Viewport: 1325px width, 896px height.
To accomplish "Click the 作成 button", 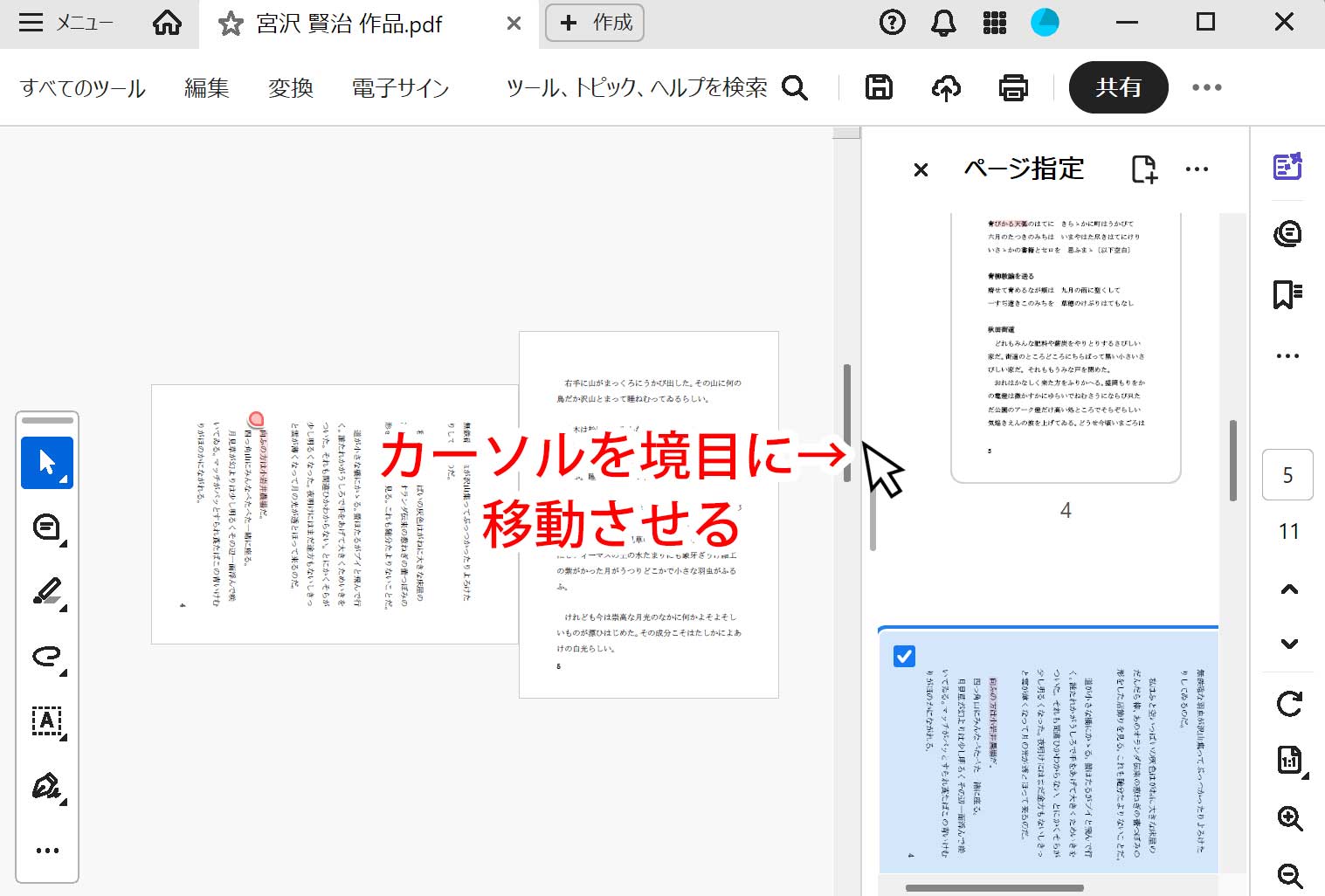I will pyautogui.click(x=595, y=23).
